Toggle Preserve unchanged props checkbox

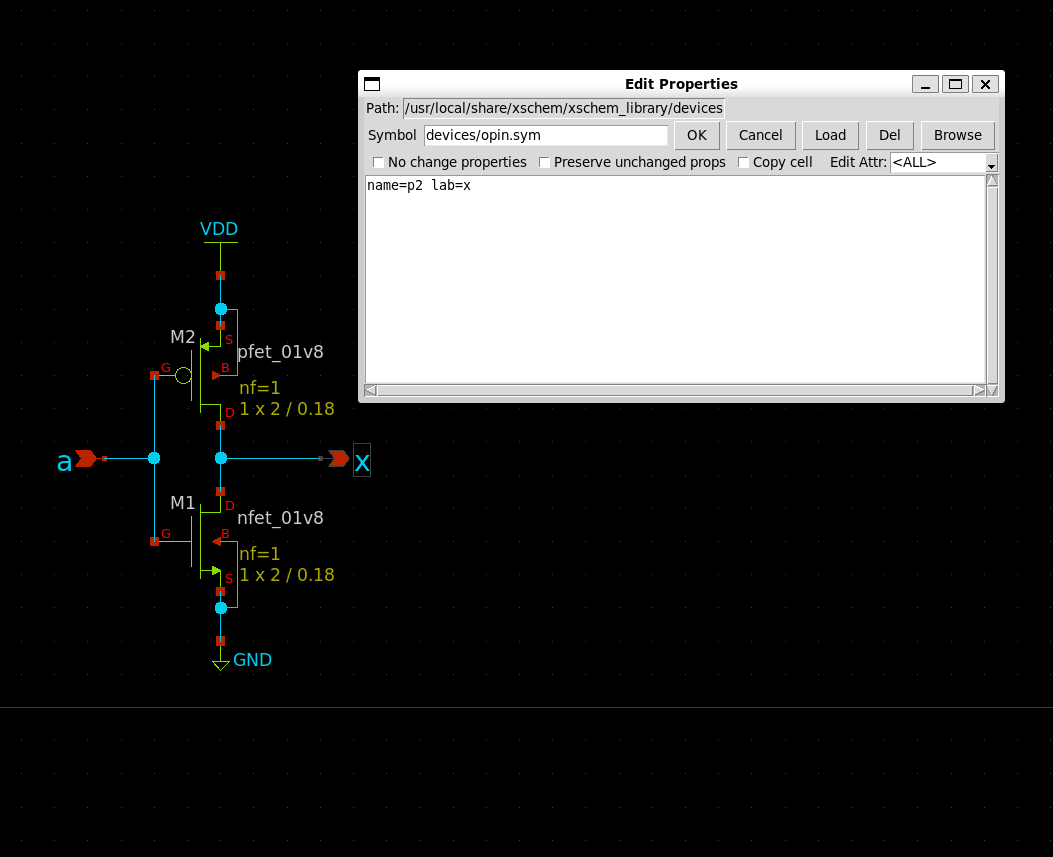545,162
